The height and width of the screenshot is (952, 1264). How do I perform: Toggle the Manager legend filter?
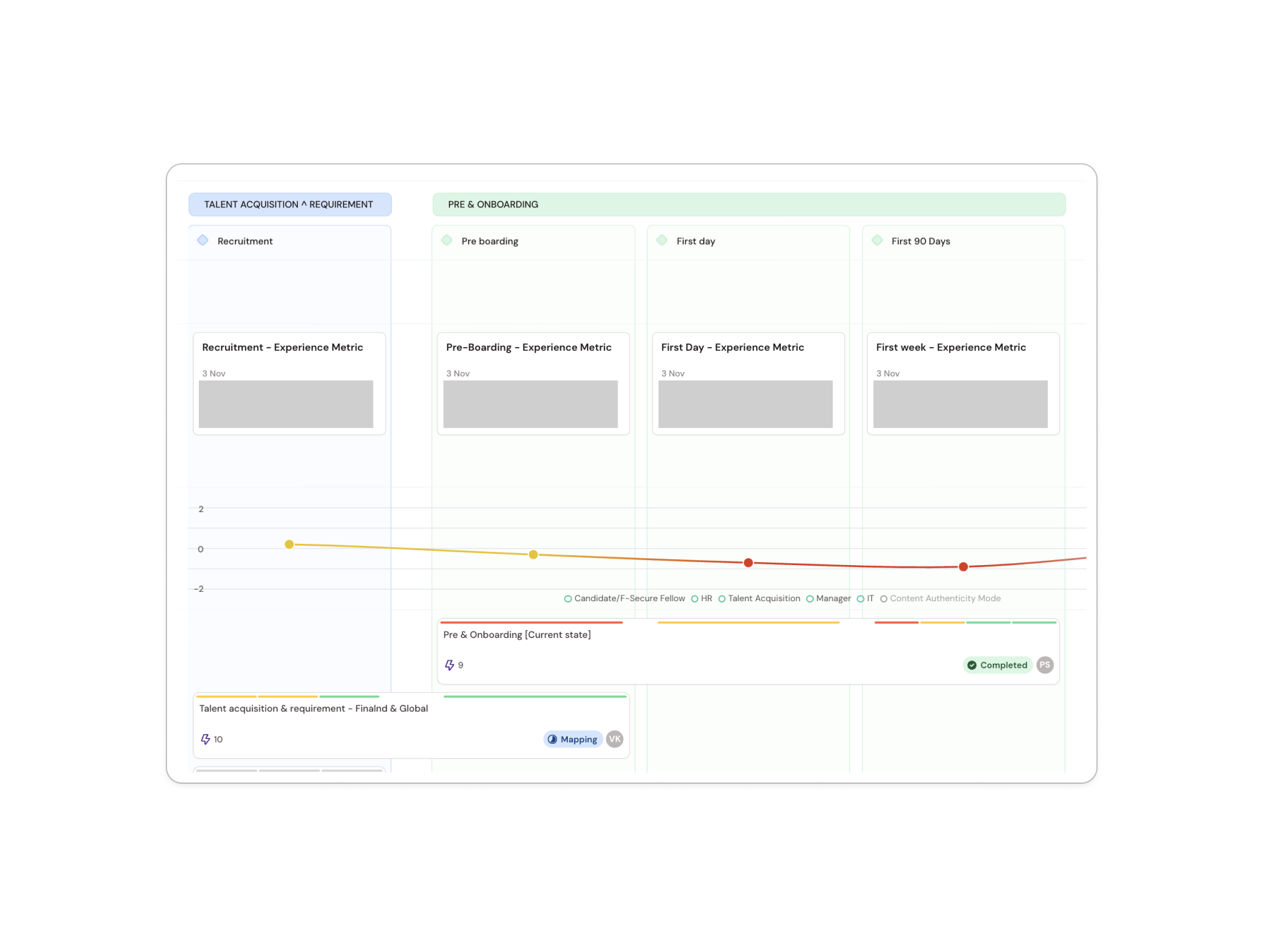click(x=810, y=599)
